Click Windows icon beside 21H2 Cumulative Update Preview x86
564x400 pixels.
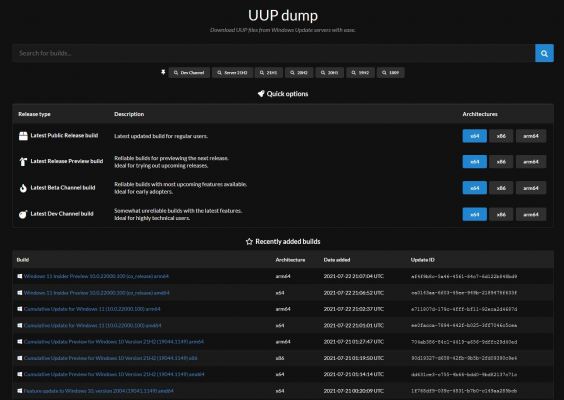[x=20, y=358]
